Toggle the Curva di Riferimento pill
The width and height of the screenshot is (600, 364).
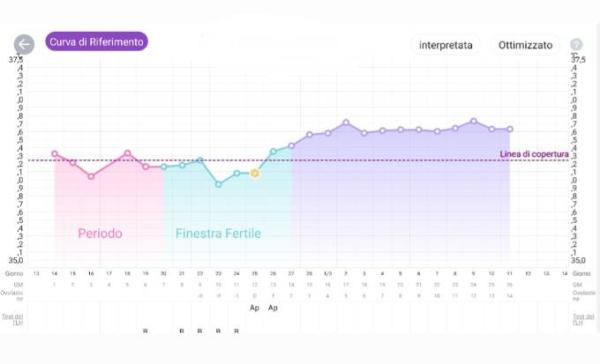click(x=96, y=42)
